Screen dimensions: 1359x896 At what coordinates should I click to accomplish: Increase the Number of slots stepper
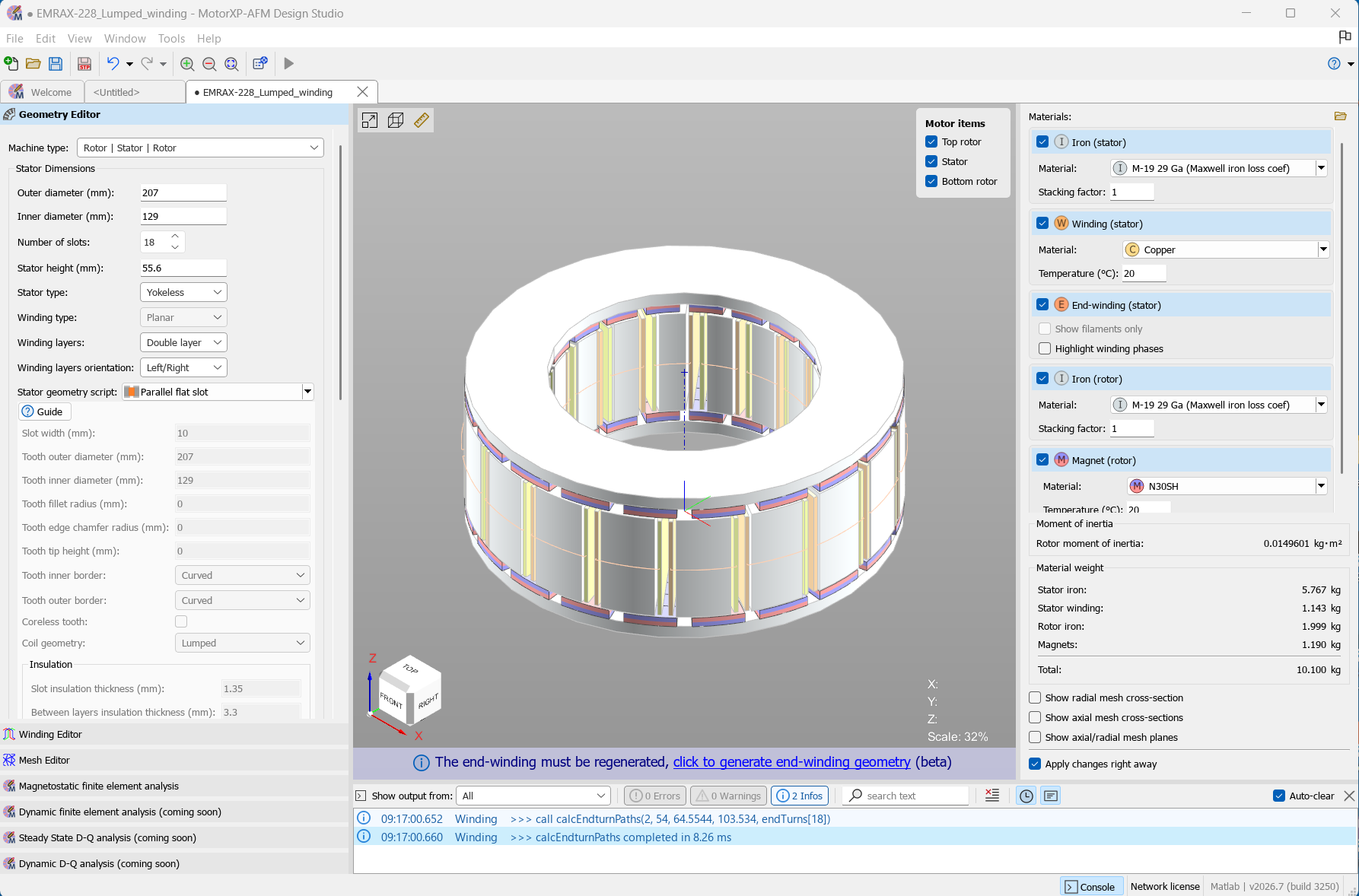pos(175,237)
